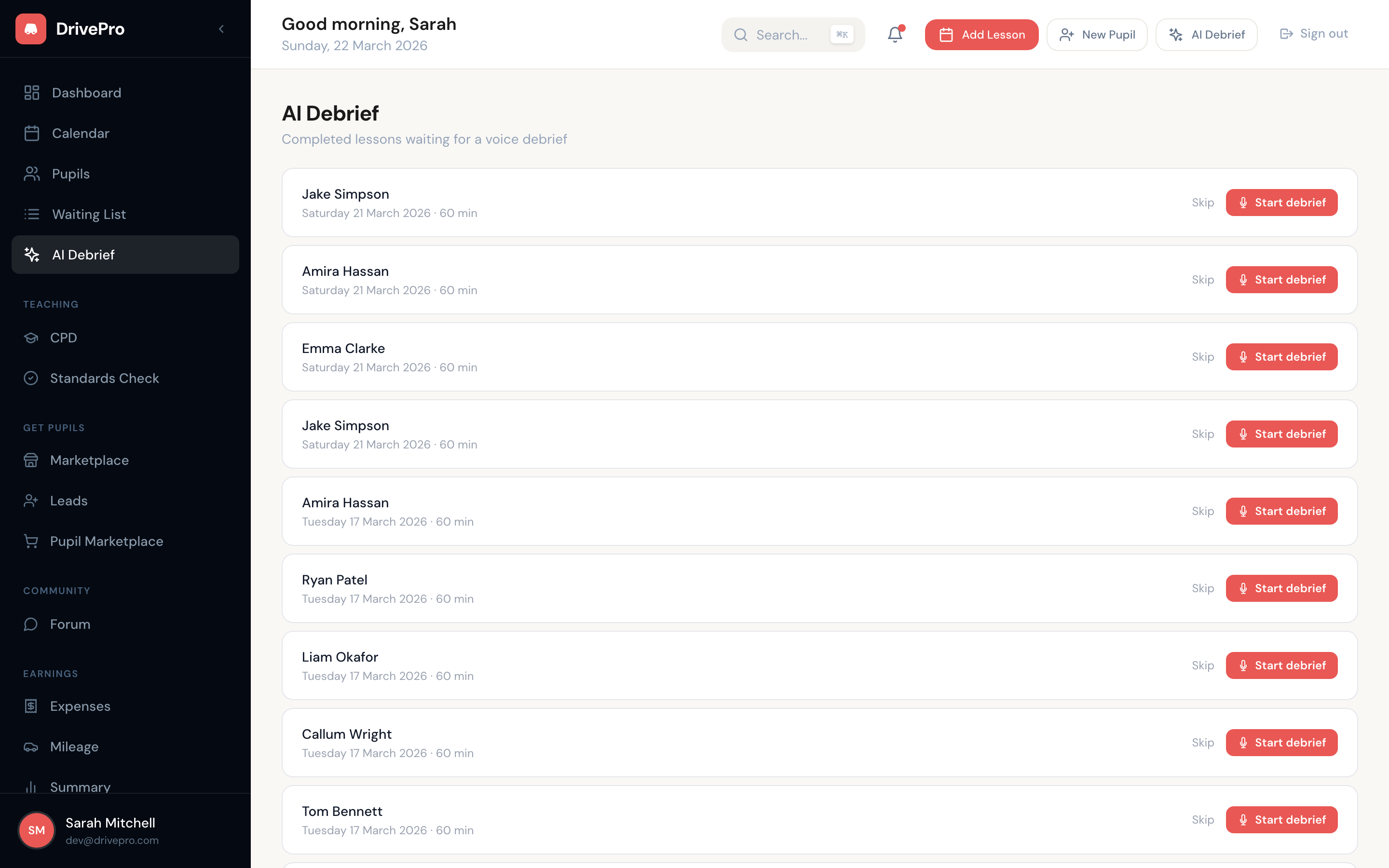This screenshot has width=1389, height=868.
Task: Open the Forum community page
Action: pyautogui.click(x=69, y=624)
